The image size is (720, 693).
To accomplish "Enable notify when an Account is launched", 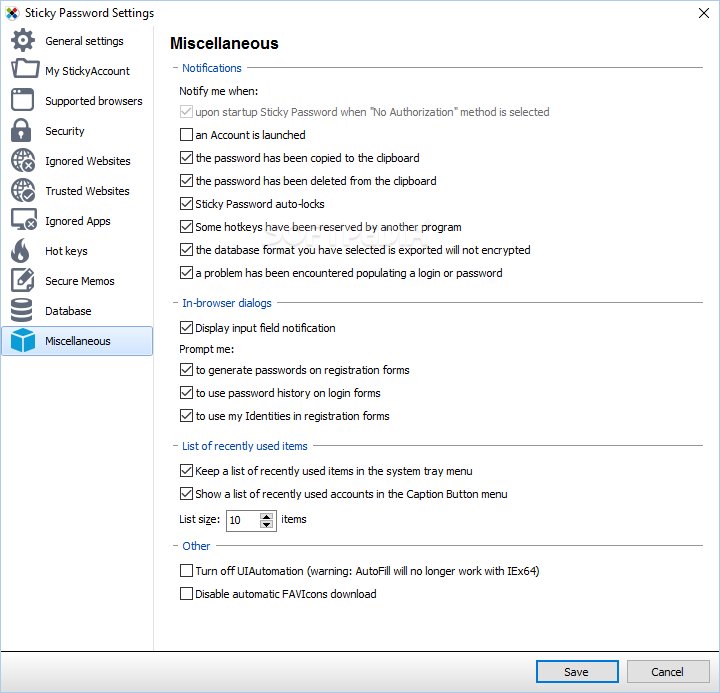I will 186,135.
